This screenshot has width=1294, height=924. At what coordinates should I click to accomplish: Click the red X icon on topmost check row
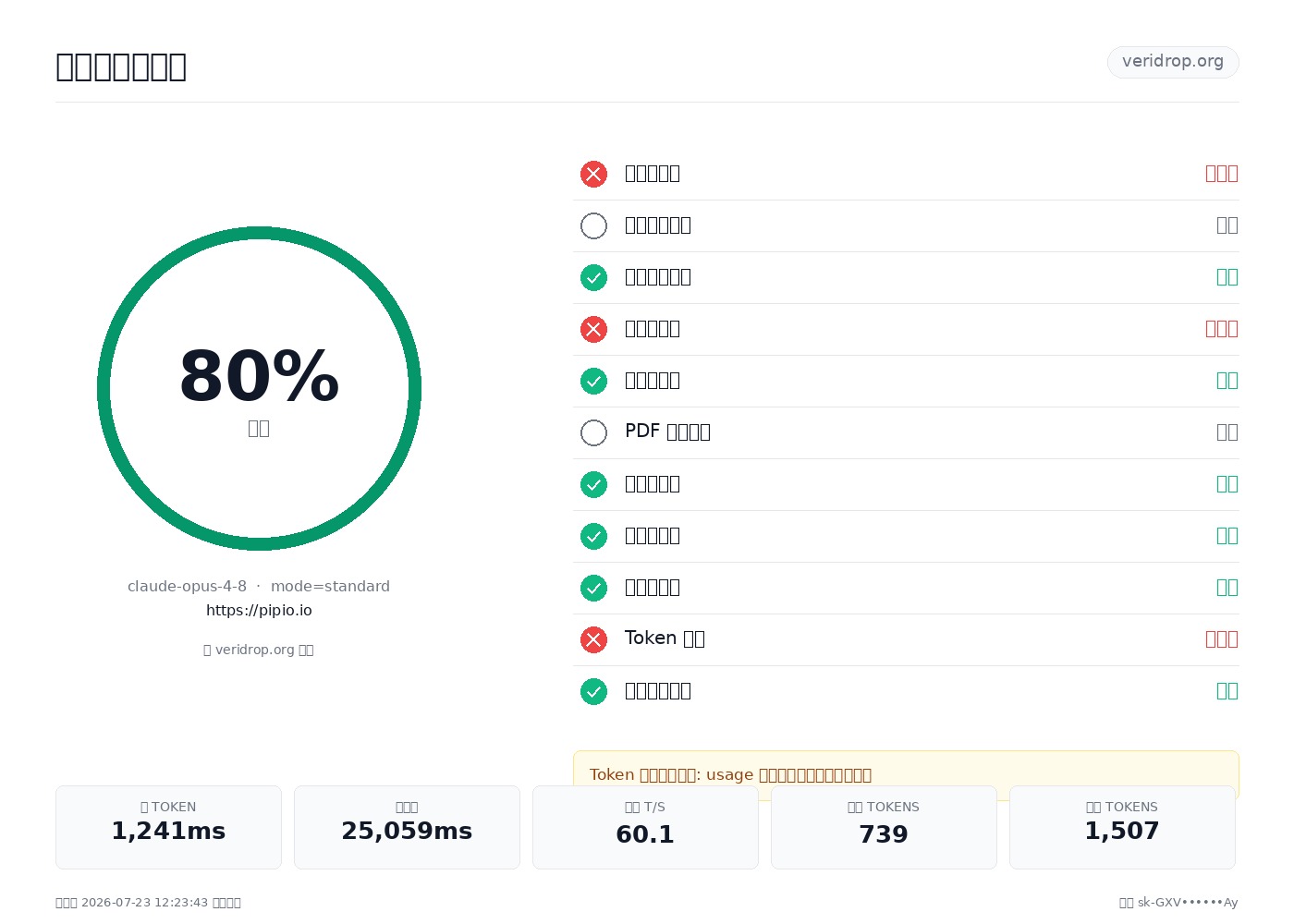click(x=593, y=174)
